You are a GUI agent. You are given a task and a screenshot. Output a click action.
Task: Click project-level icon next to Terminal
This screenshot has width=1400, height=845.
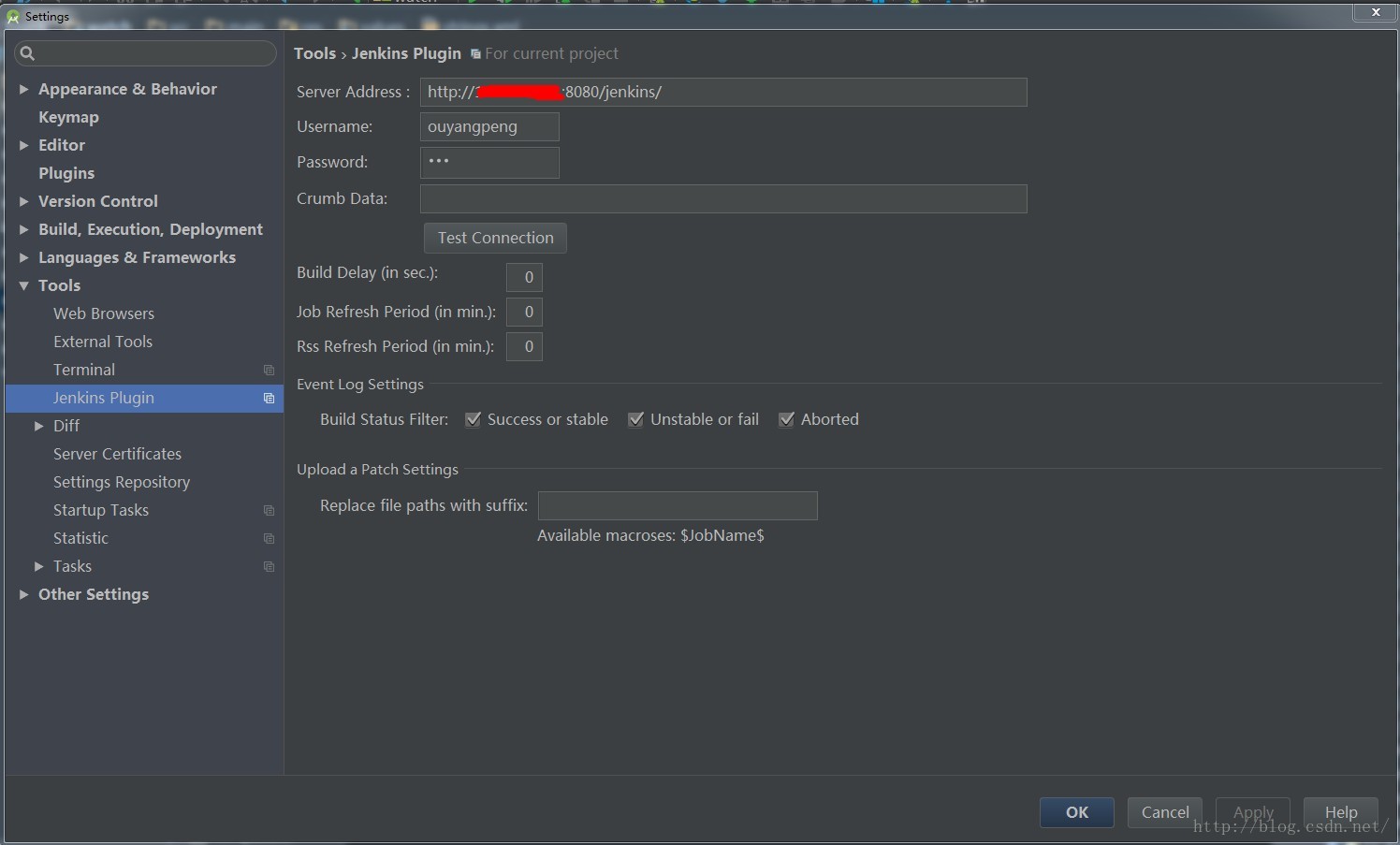(x=269, y=370)
